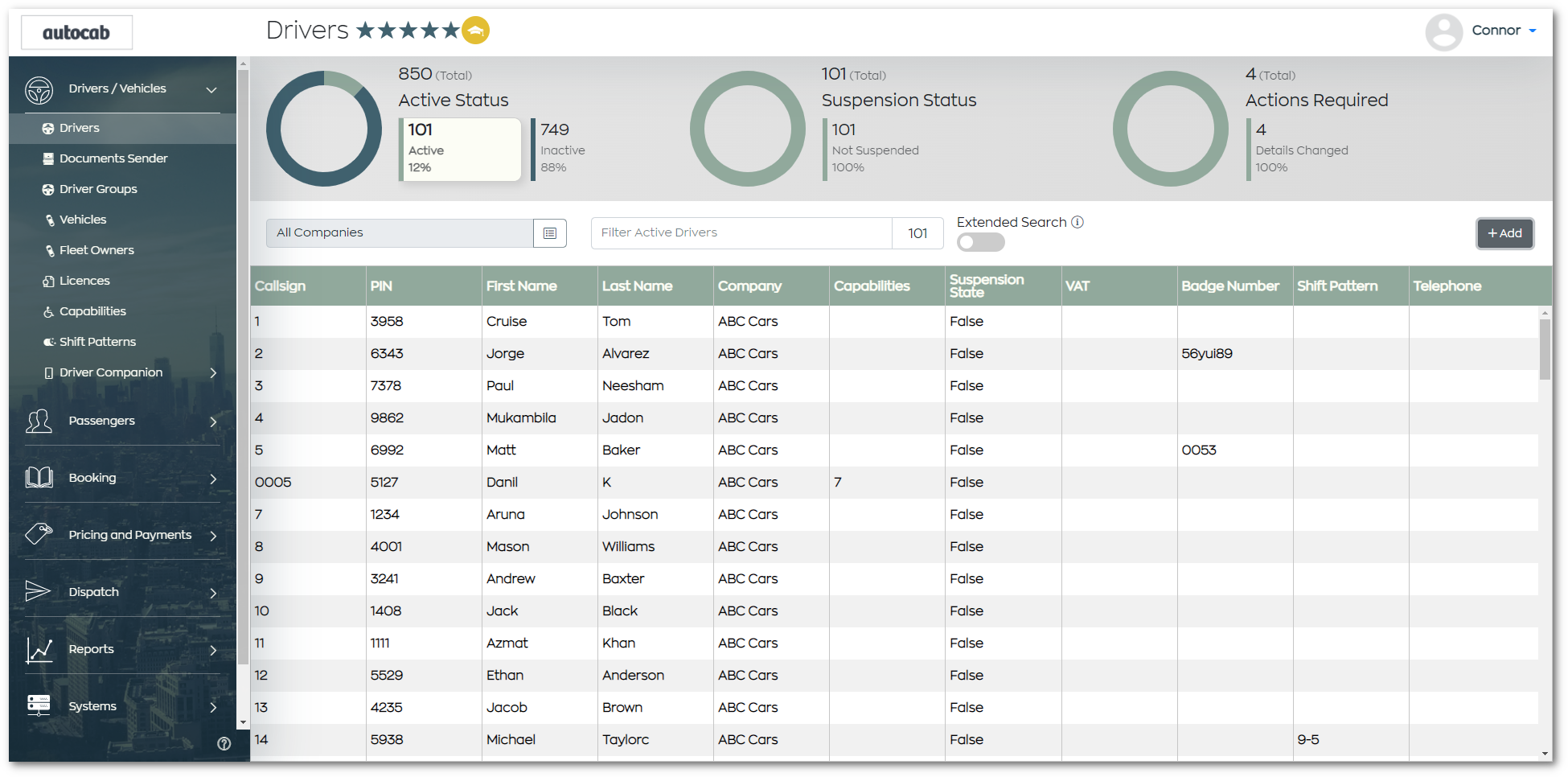
Task: Open the Connor account dropdown
Action: [1502, 31]
